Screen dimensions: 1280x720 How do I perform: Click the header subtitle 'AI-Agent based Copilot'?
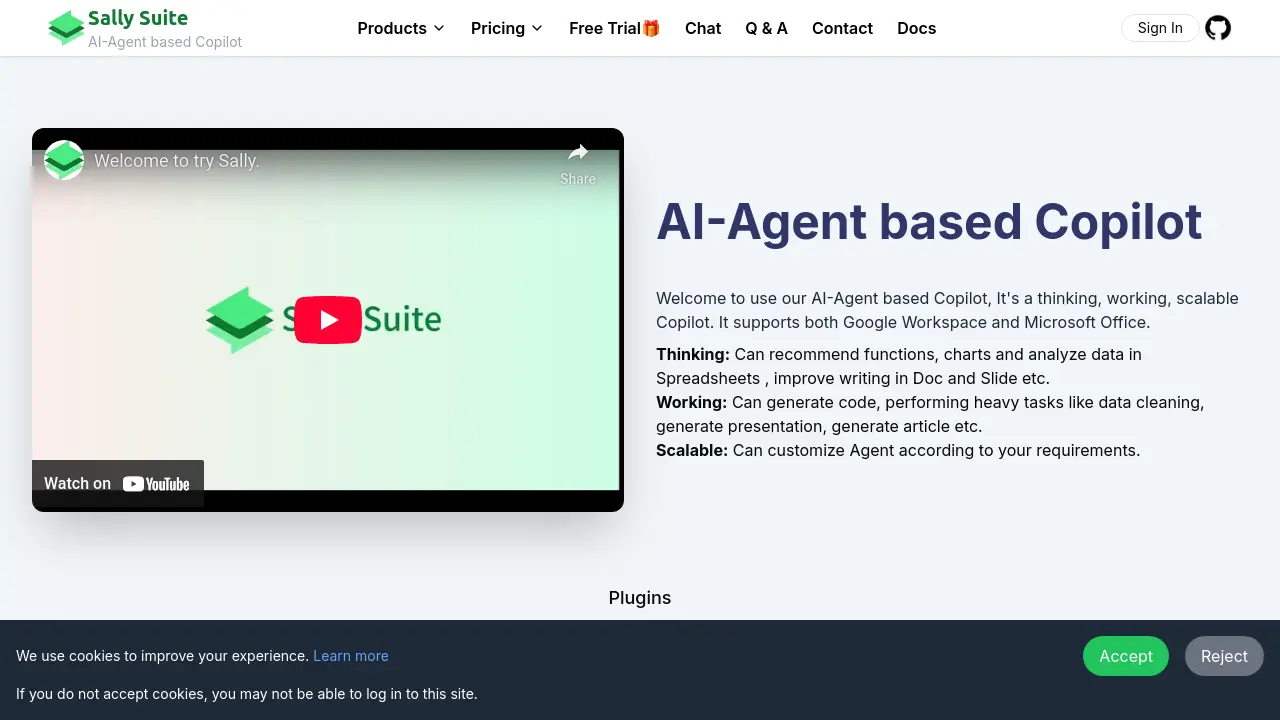165,42
